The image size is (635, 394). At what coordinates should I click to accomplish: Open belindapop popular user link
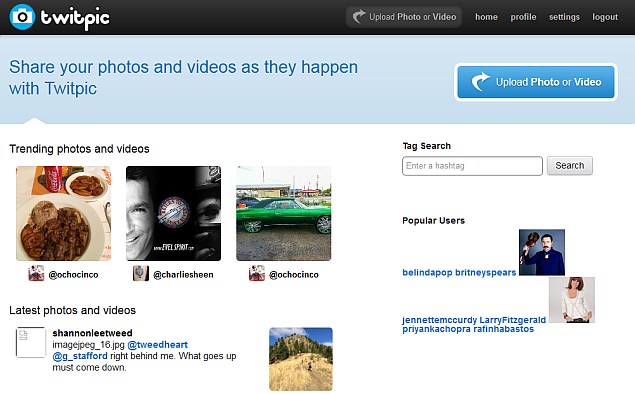click(x=427, y=273)
